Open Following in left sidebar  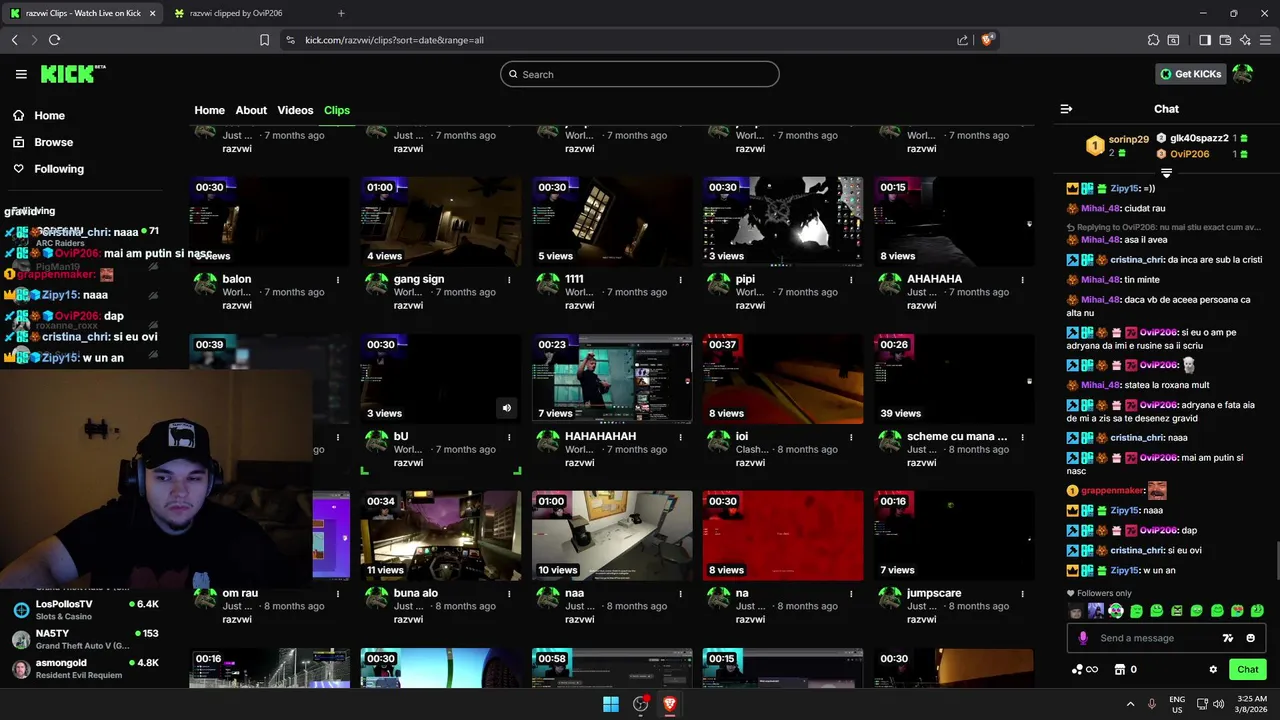[x=49, y=169]
